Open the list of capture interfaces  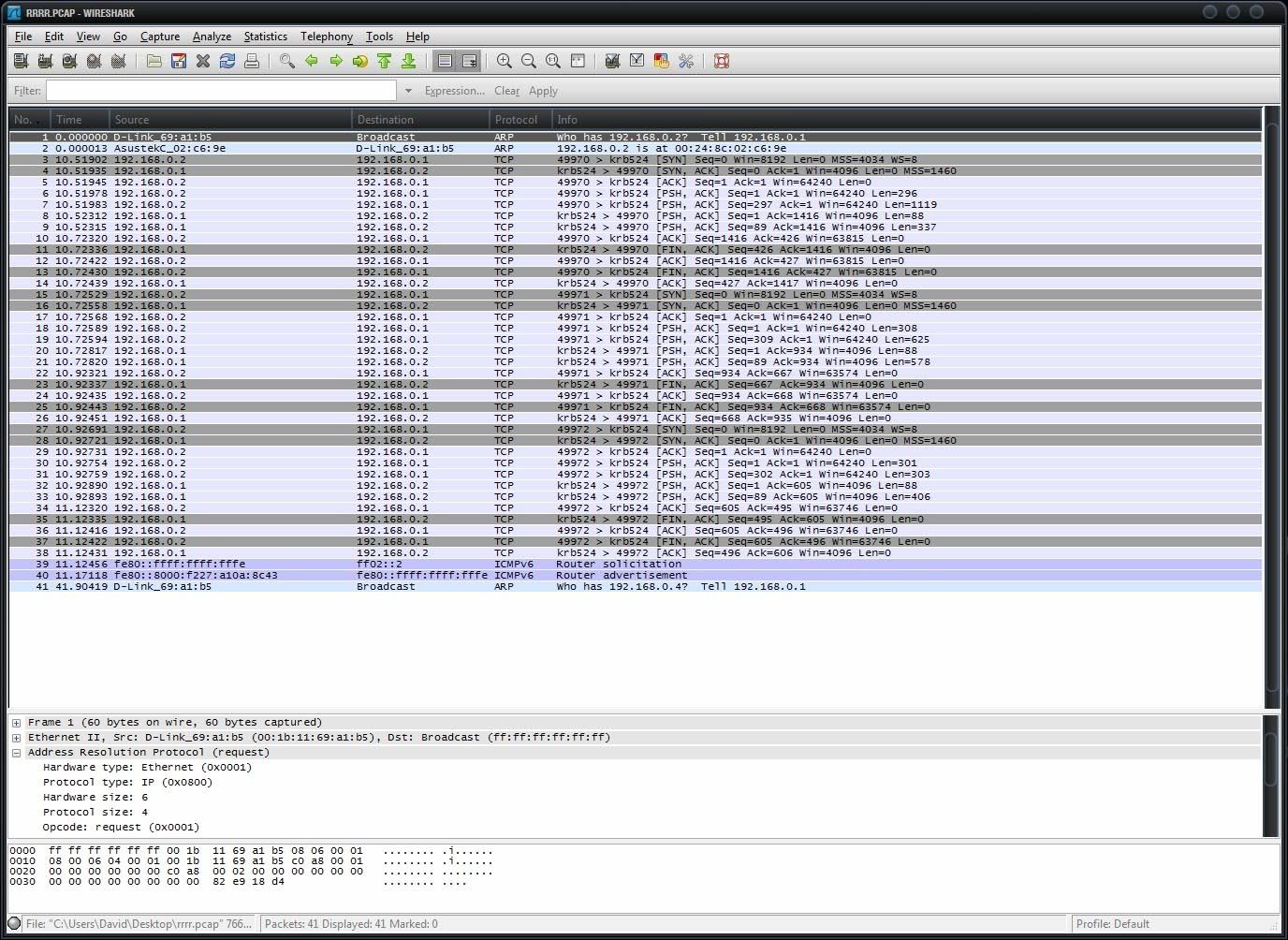(21, 61)
